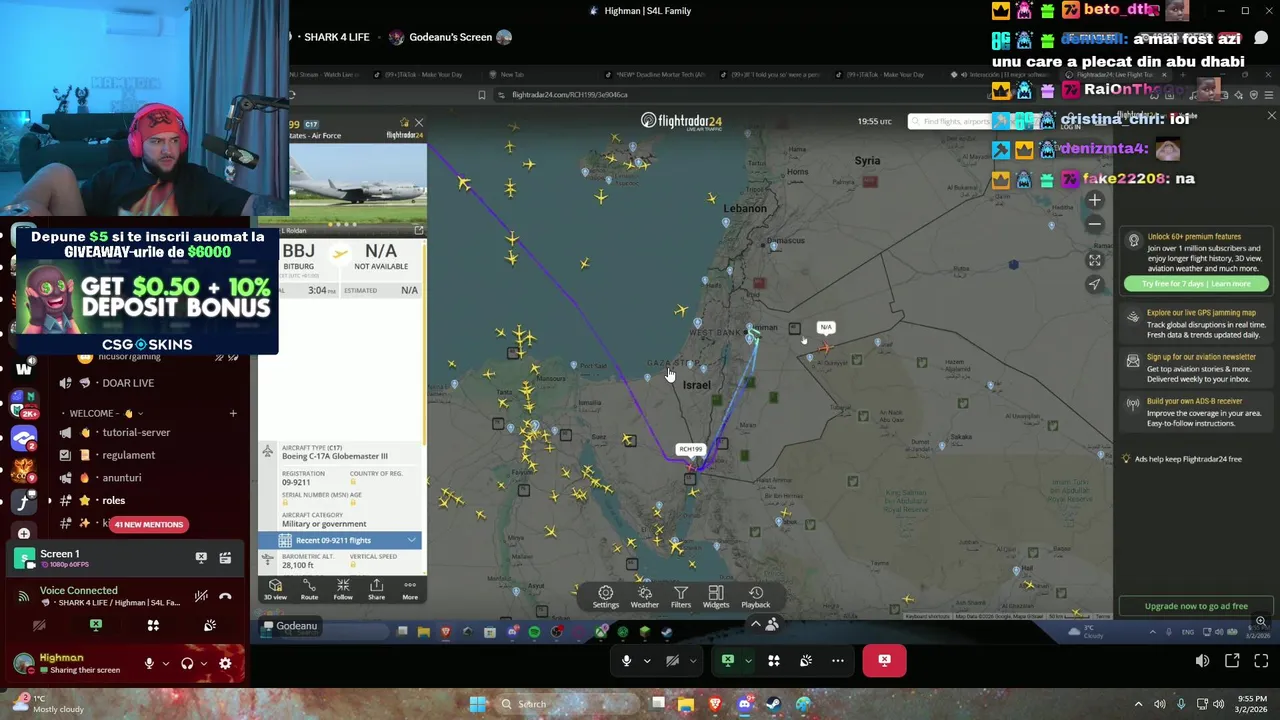
Task: Expand Recent 09-9211 flights section
Action: (340, 540)
